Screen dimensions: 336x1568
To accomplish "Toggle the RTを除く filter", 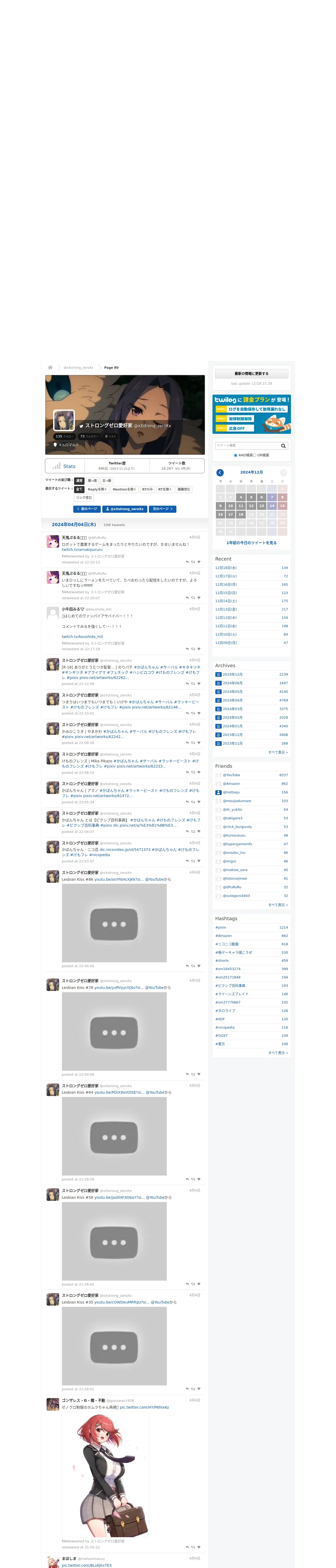I will [165, 489].
